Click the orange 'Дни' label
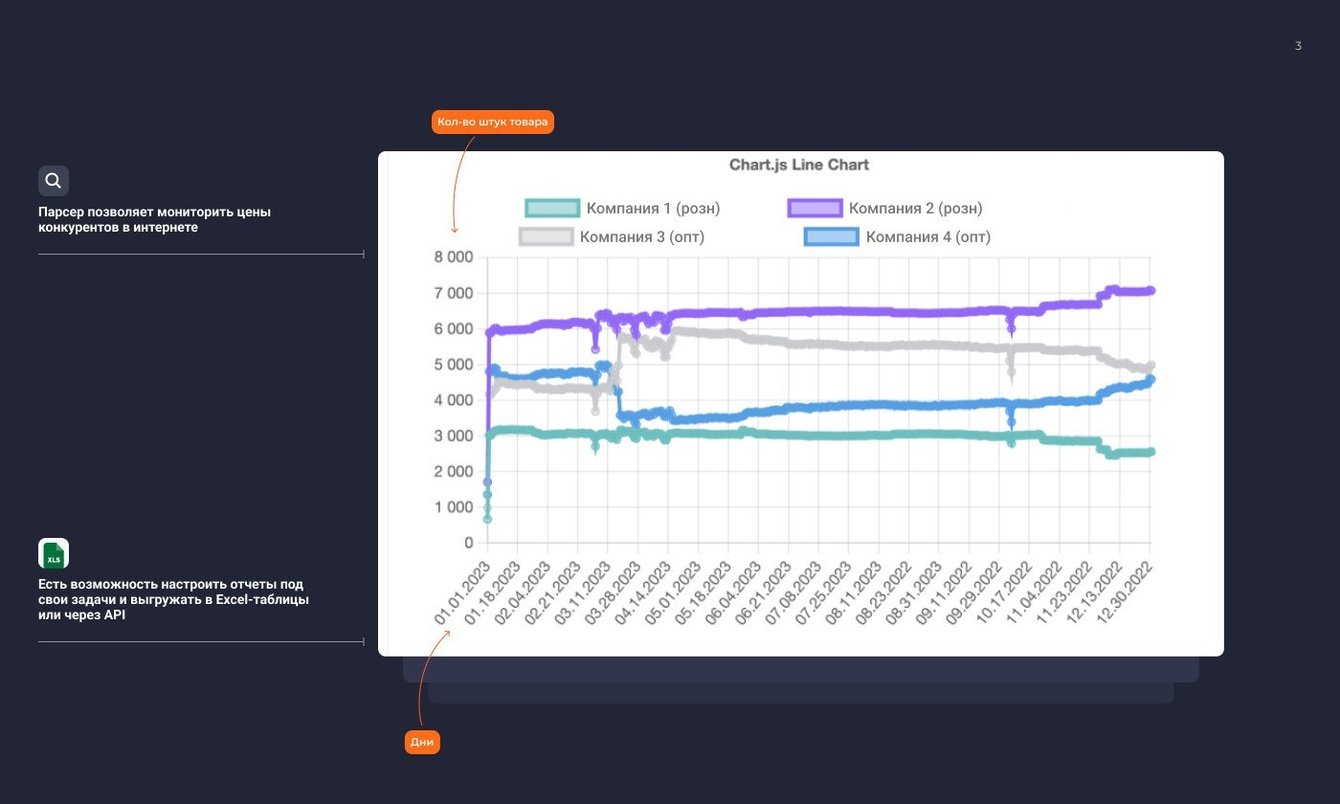 point(422,742)
